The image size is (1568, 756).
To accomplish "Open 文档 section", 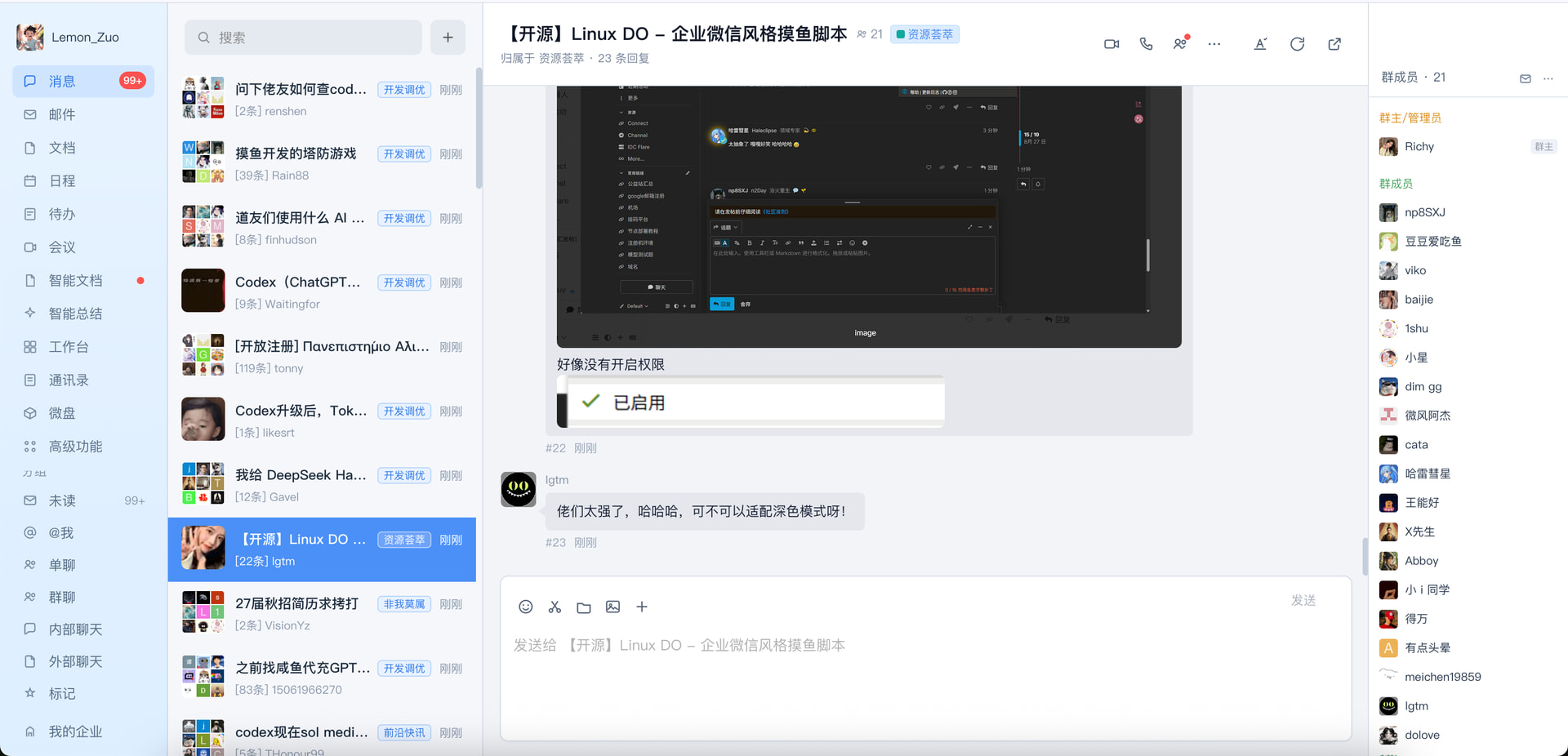I will (x=83, y=148).
